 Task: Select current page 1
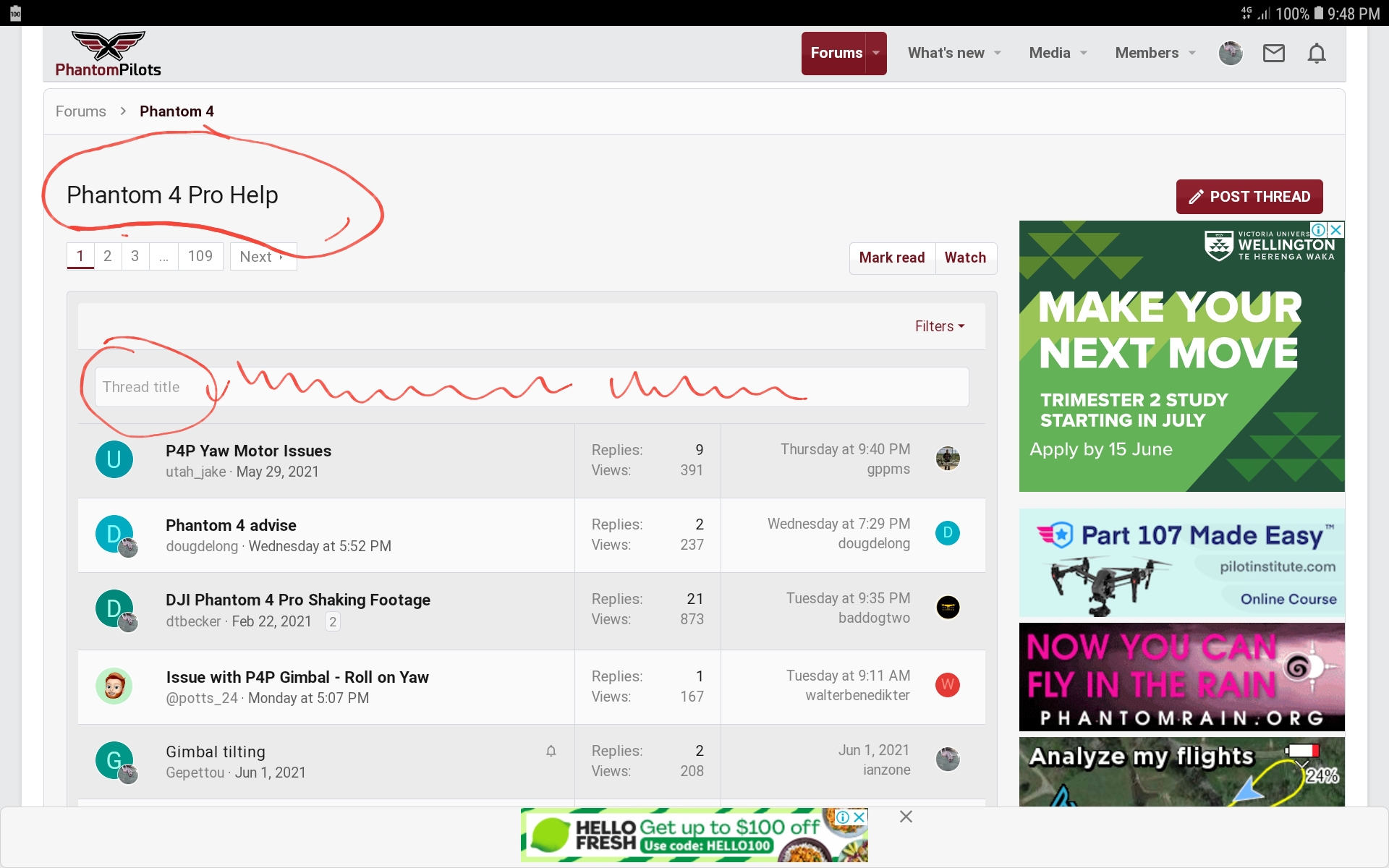pyautogui.click(x=80, y=256)
